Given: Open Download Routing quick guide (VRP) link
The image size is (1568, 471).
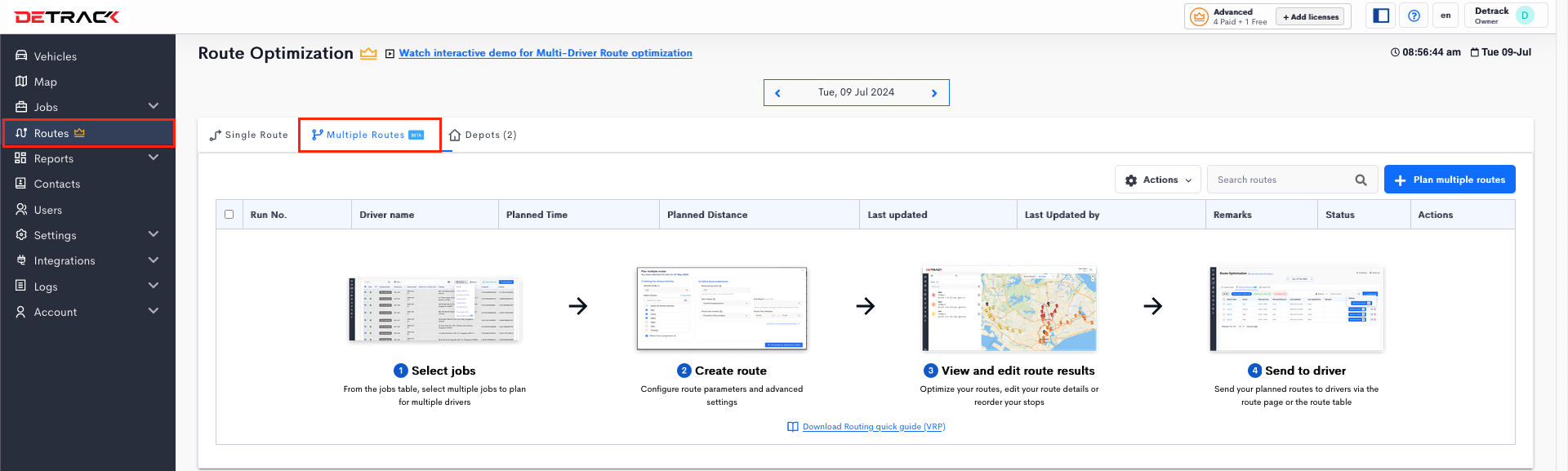Looking at the screenshot, I should [x=873, y=427].
